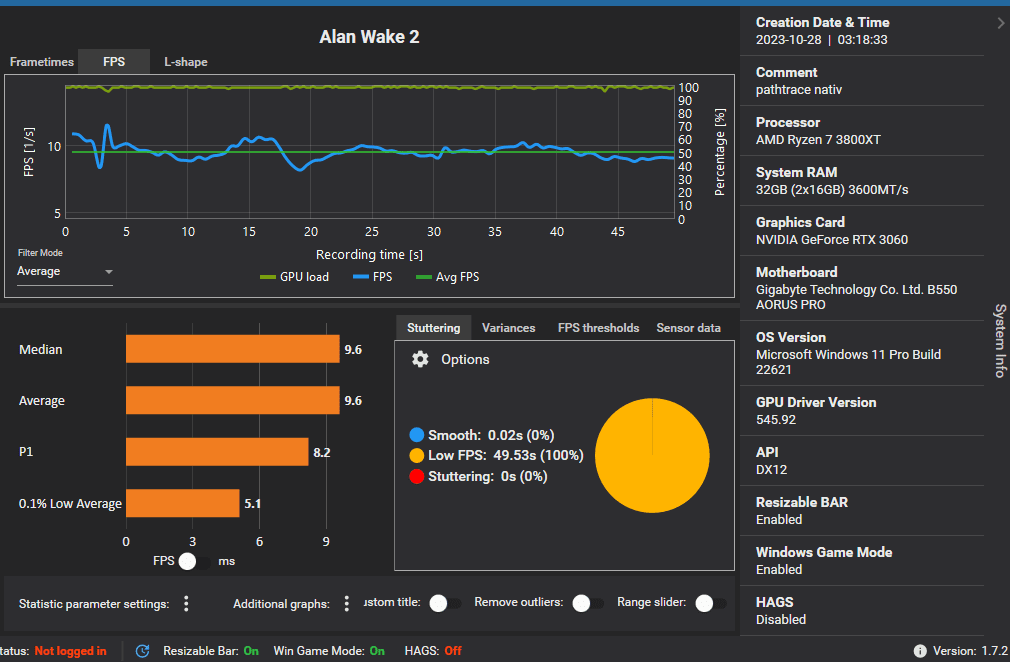Click the 'Version: 1.7.2' text
Screen dimensions: 1010x662
point(970,651)
